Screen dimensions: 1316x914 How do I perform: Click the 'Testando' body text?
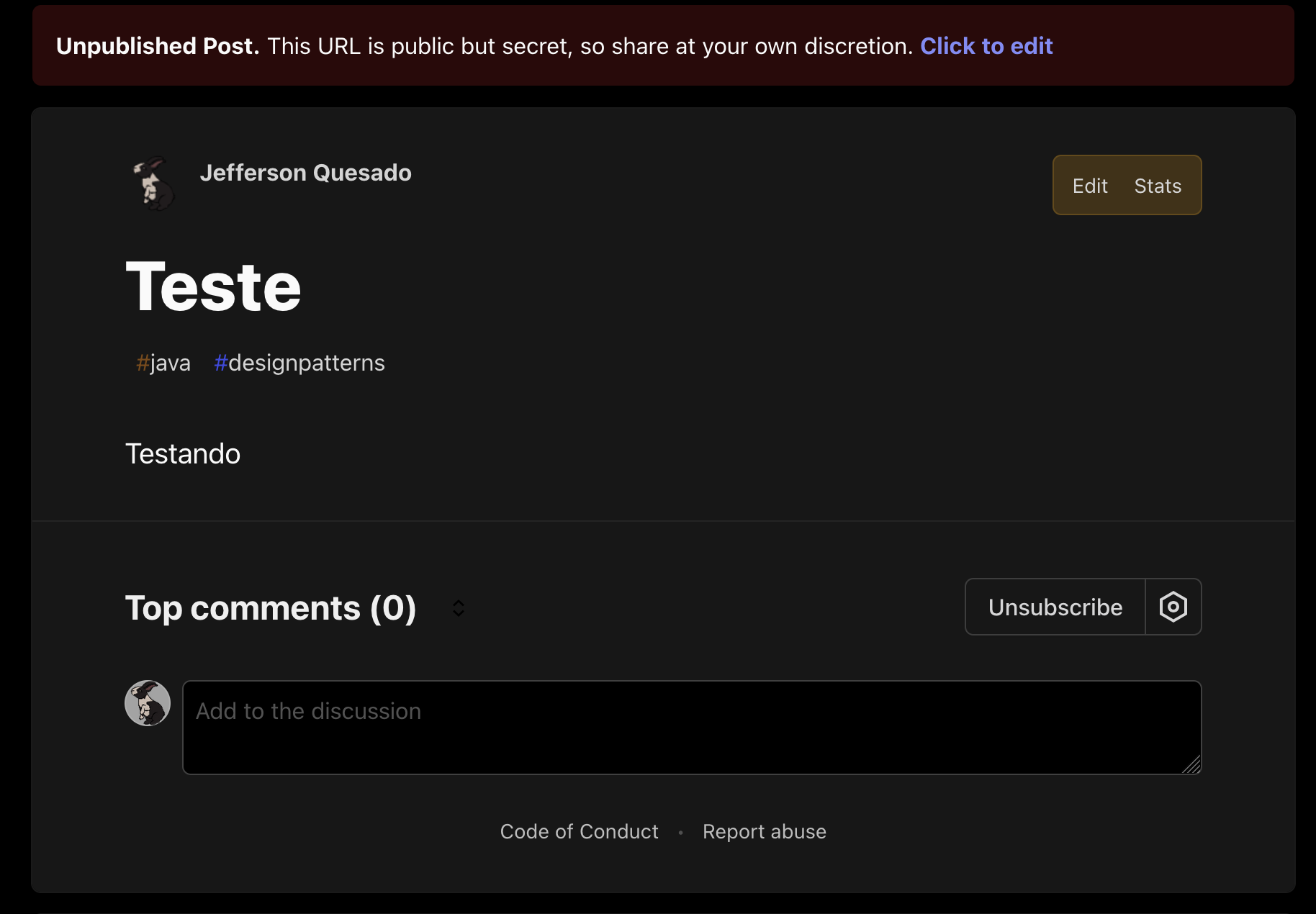[x=183, y=454]
